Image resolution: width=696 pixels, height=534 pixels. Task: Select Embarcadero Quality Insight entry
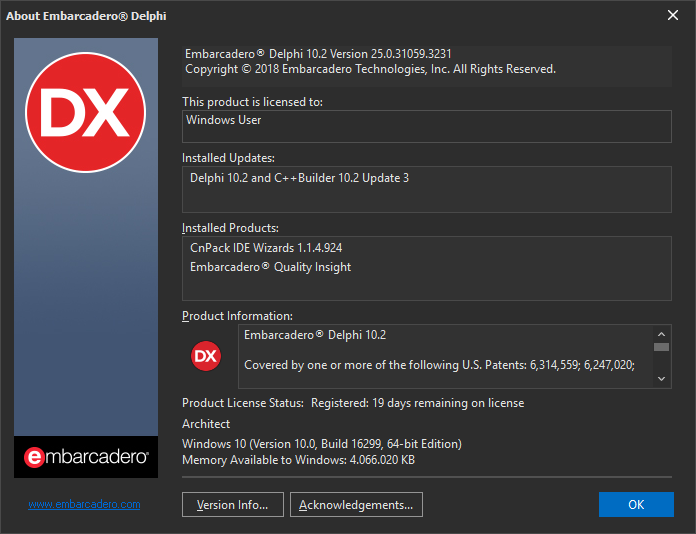(x=270, y=267)
